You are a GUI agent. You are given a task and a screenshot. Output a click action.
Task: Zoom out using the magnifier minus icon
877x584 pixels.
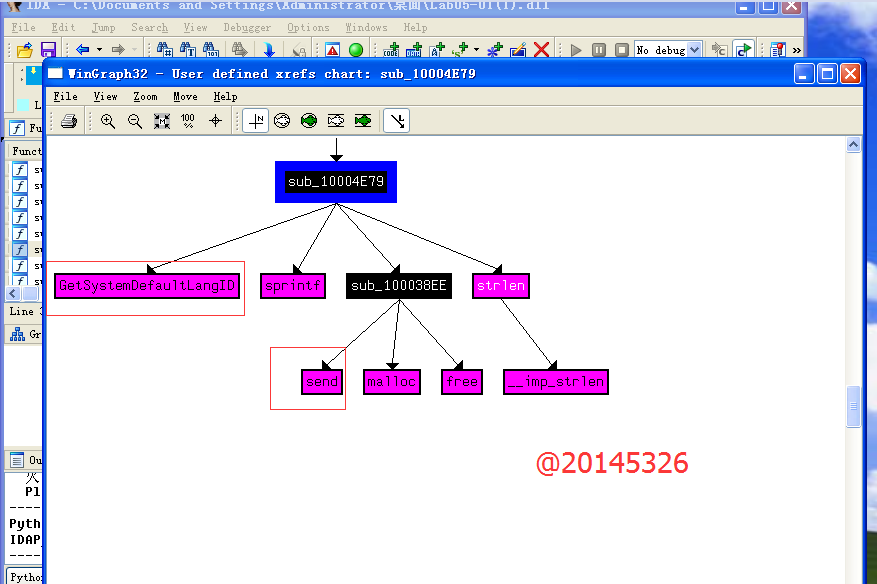135,121
